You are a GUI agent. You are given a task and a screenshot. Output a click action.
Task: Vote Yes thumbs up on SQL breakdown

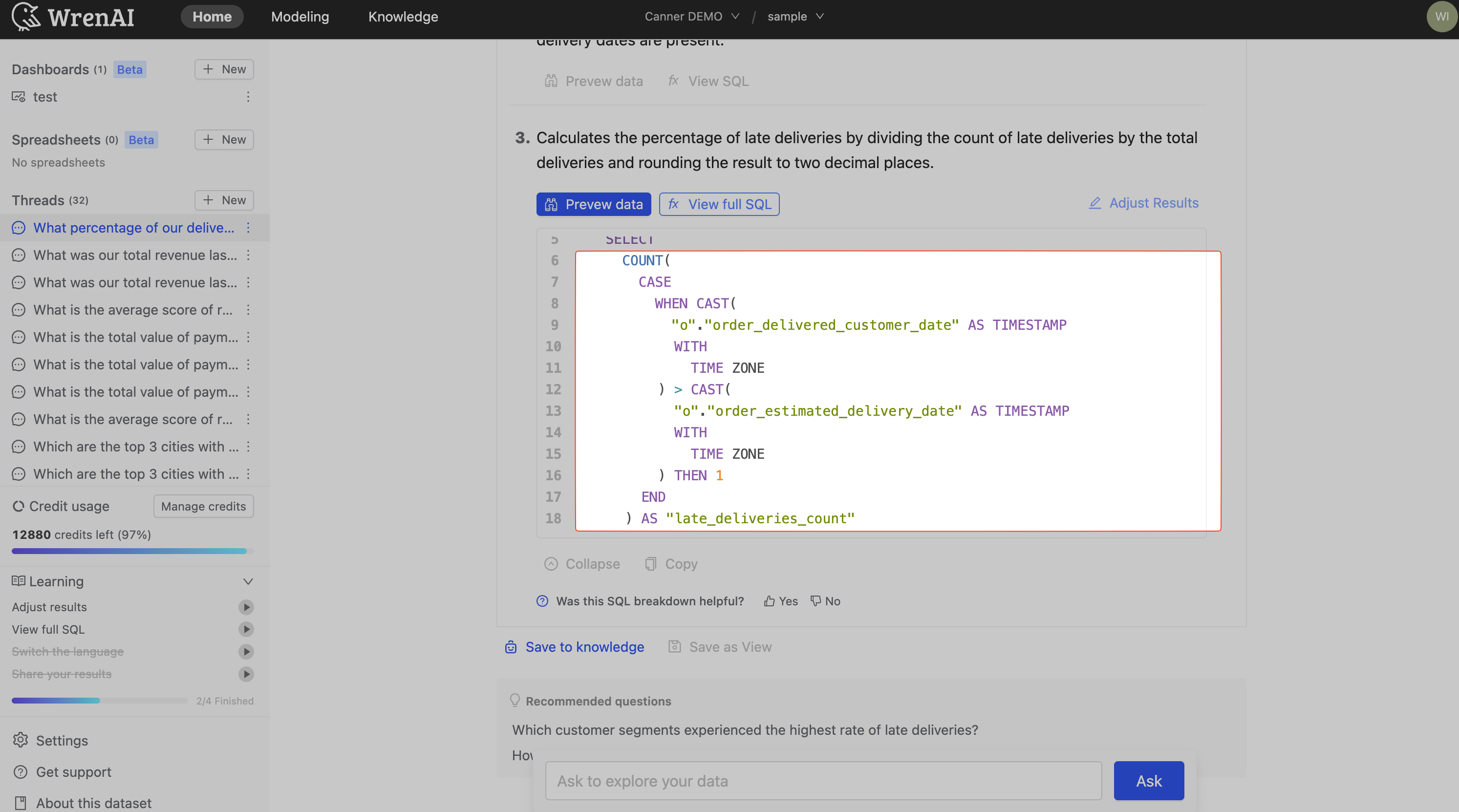(781, 601)
